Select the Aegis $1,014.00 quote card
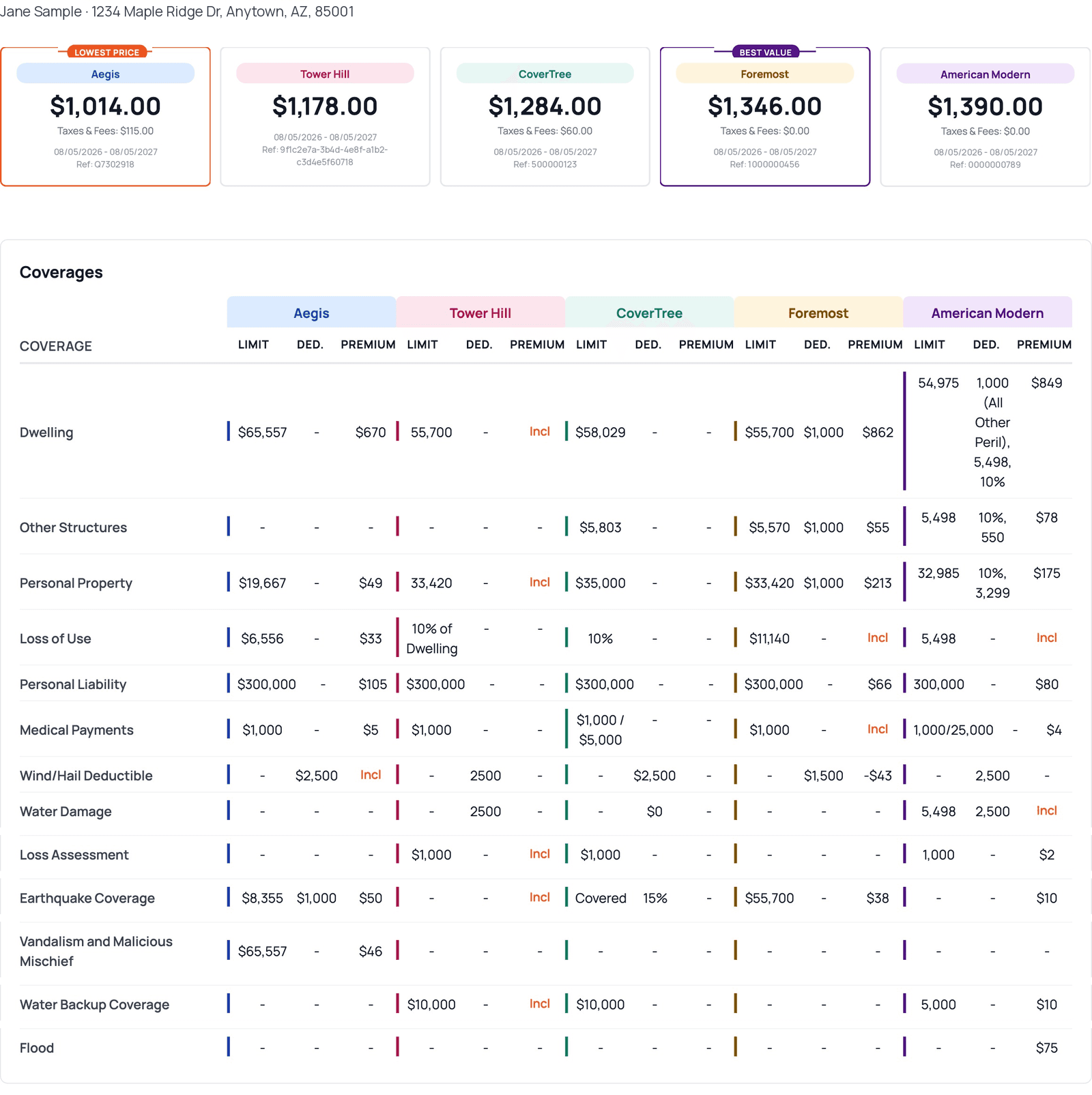 point(105,117)
